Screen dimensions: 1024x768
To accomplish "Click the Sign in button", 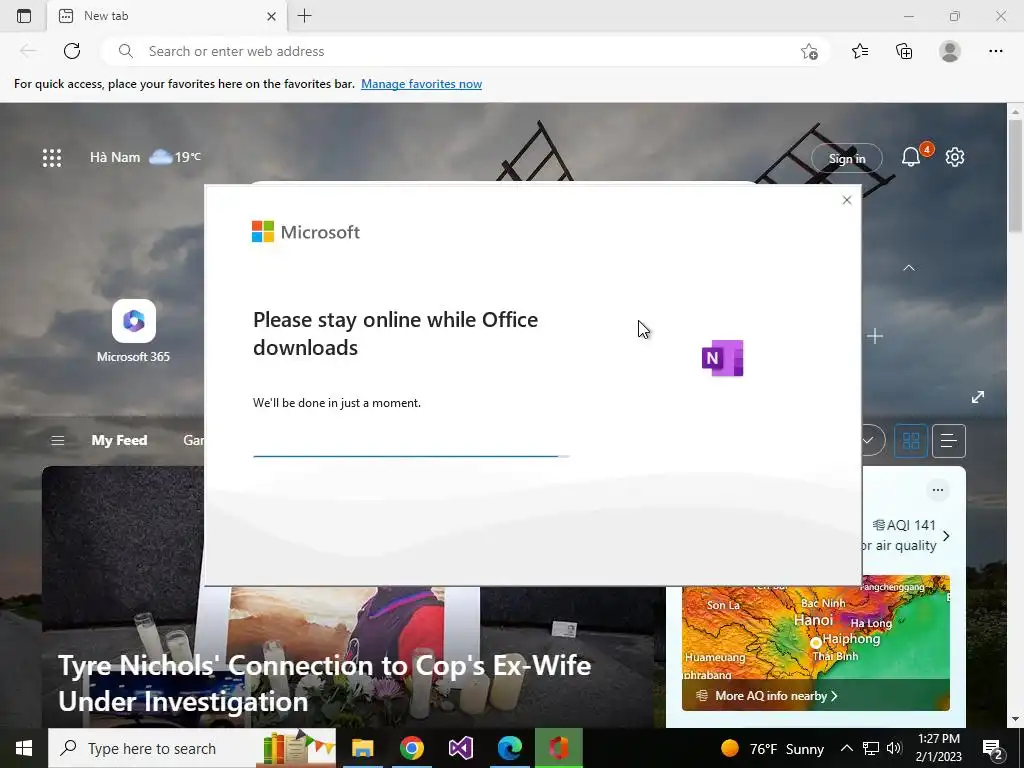I will tap(847, 158).
